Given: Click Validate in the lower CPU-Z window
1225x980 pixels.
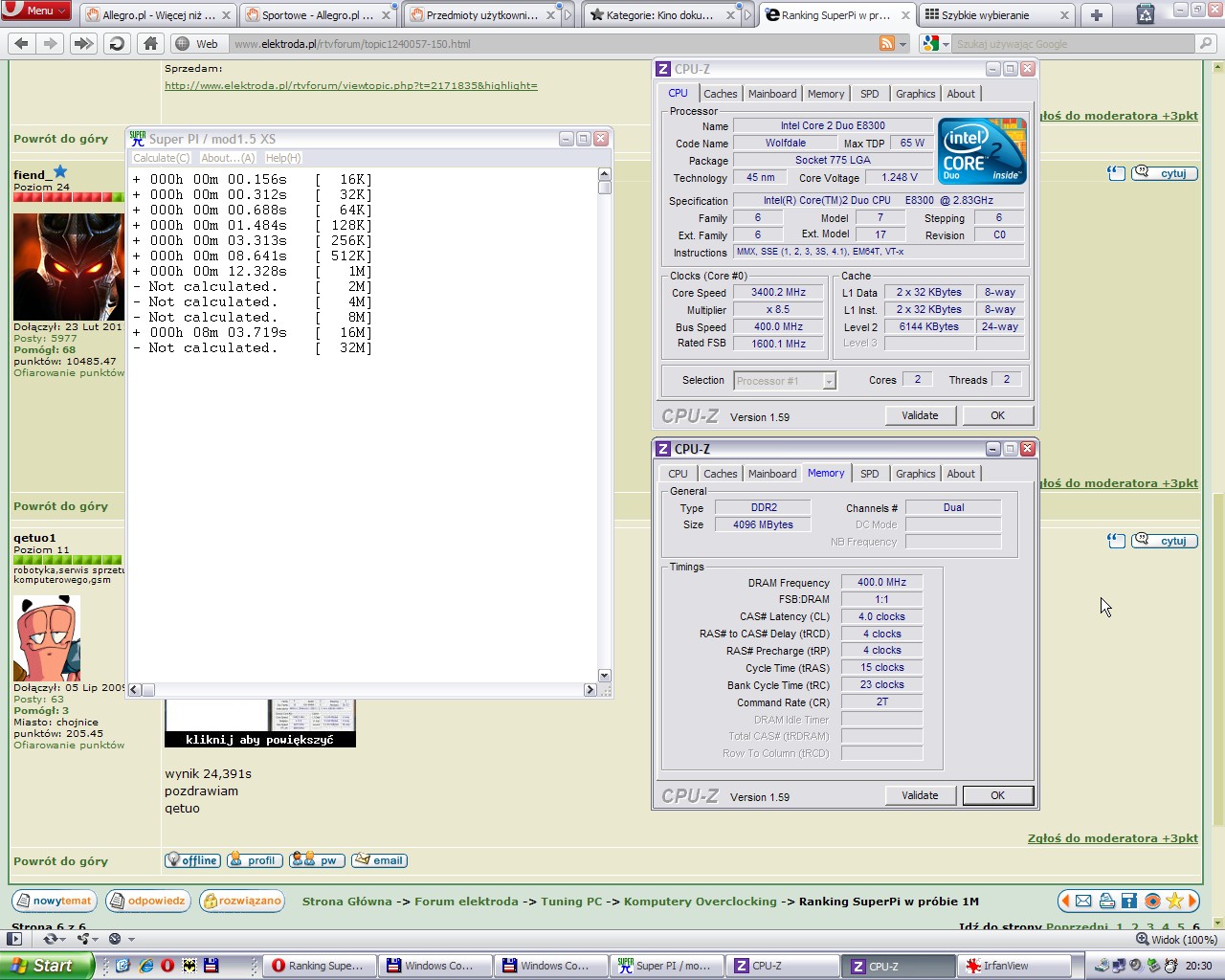Looking at the screenshot, I should [920, 795].
